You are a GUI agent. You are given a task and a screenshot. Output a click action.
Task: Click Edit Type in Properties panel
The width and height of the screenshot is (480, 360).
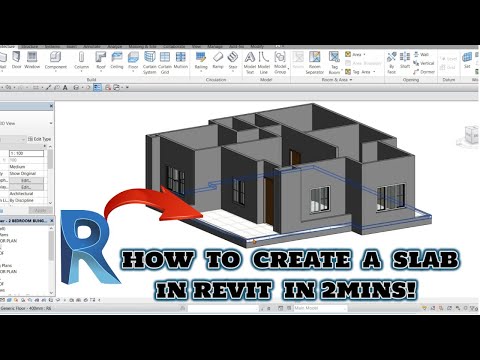point(40,139)
